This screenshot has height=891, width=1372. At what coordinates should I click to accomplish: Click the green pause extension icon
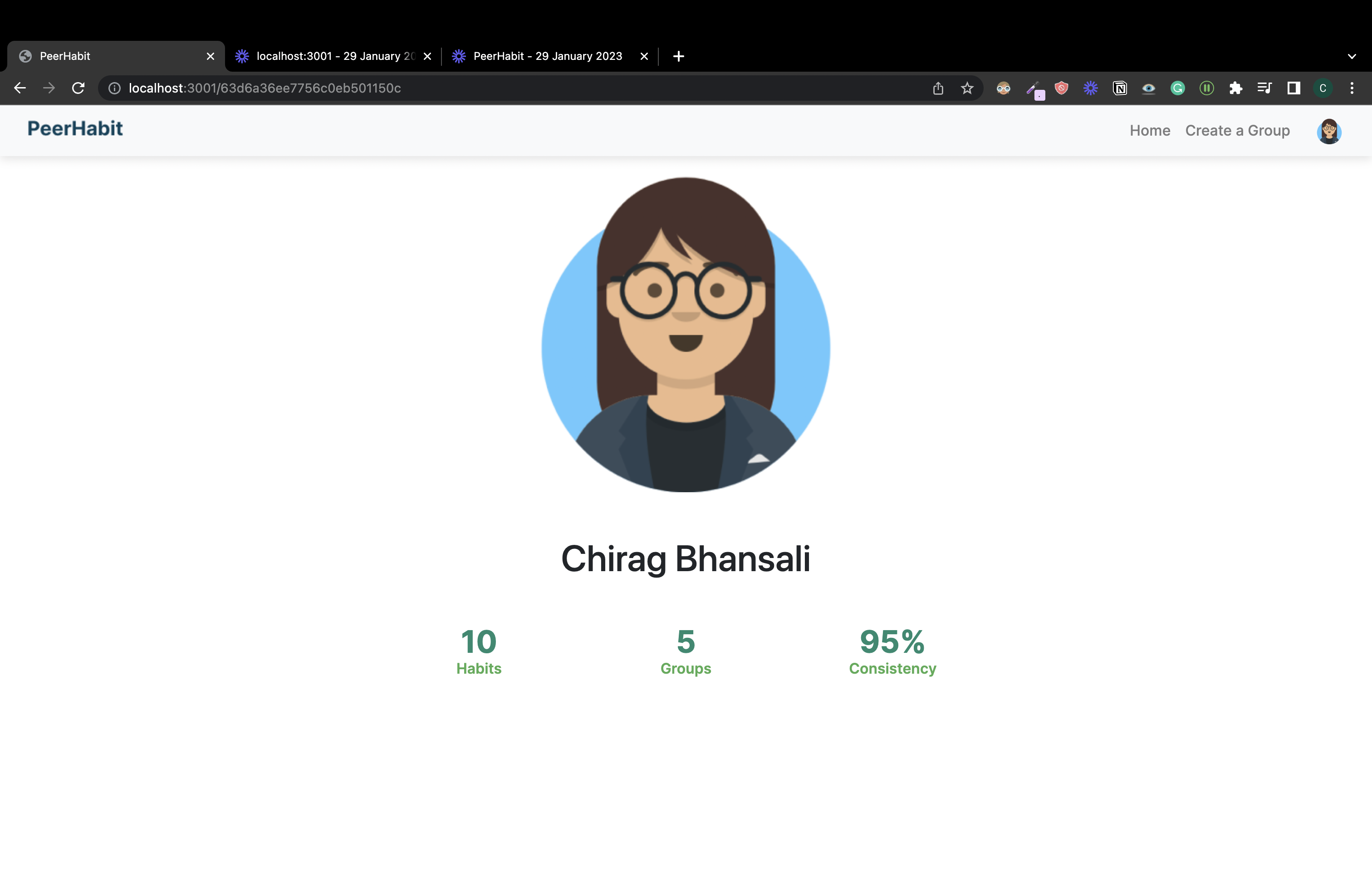1206,88
